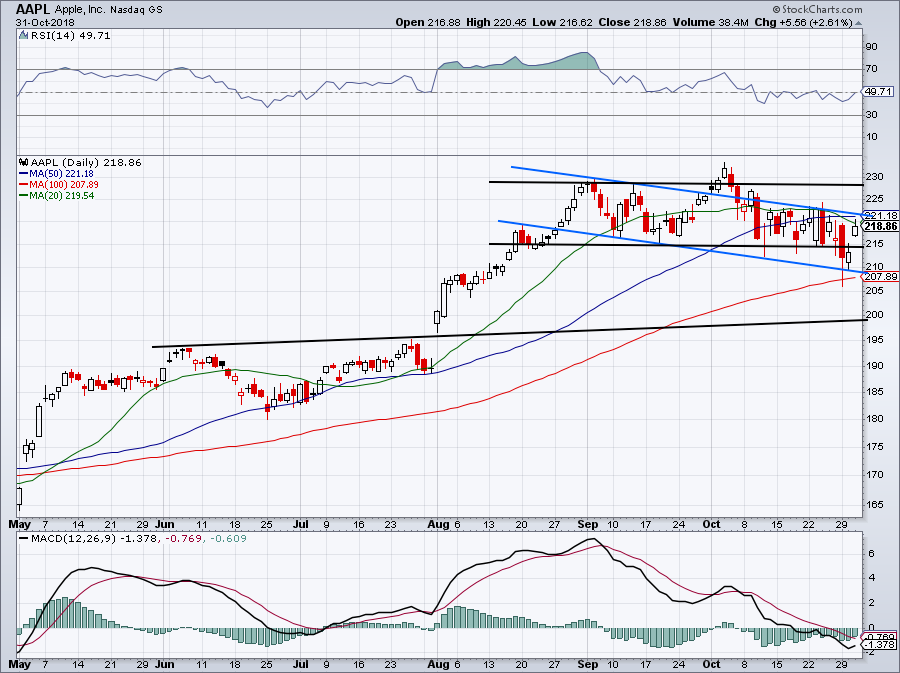Click the 200 label on the price axis
Image resolution: width=900 pixels, height=673 pixels.
874,315
